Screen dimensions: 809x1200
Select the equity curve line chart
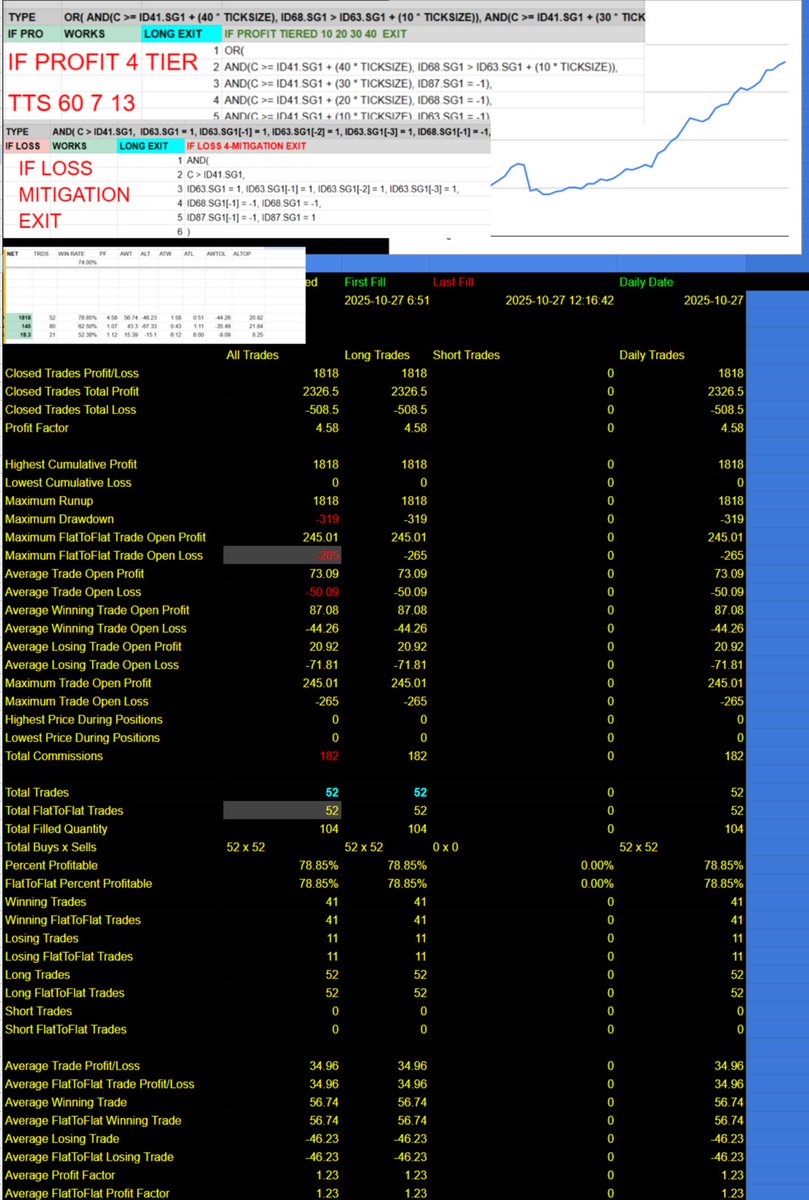pyautogui.click(x=638, y=130)
